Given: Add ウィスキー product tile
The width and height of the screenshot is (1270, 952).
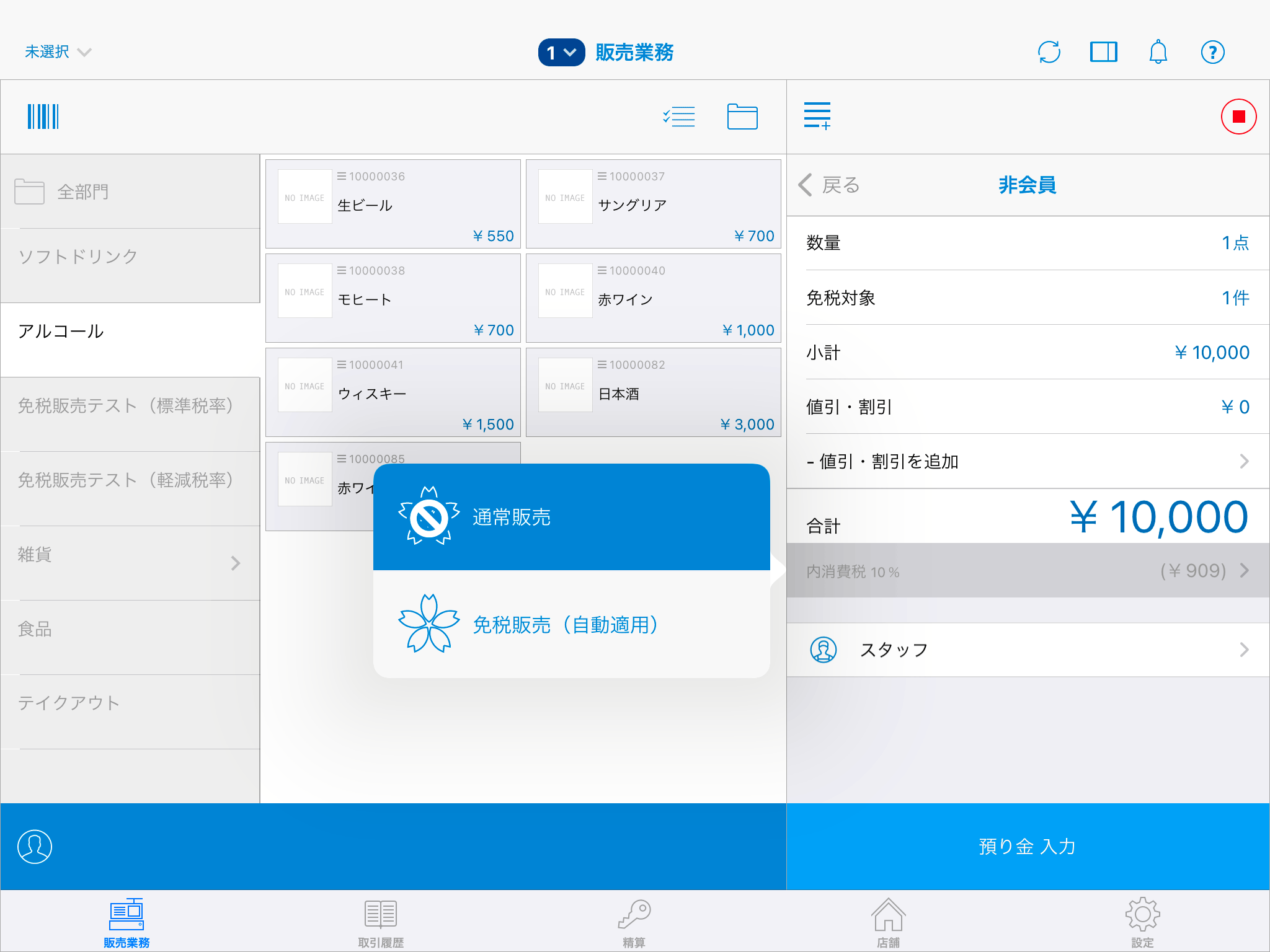Looking at the screenshot, I should click(393, 392).
